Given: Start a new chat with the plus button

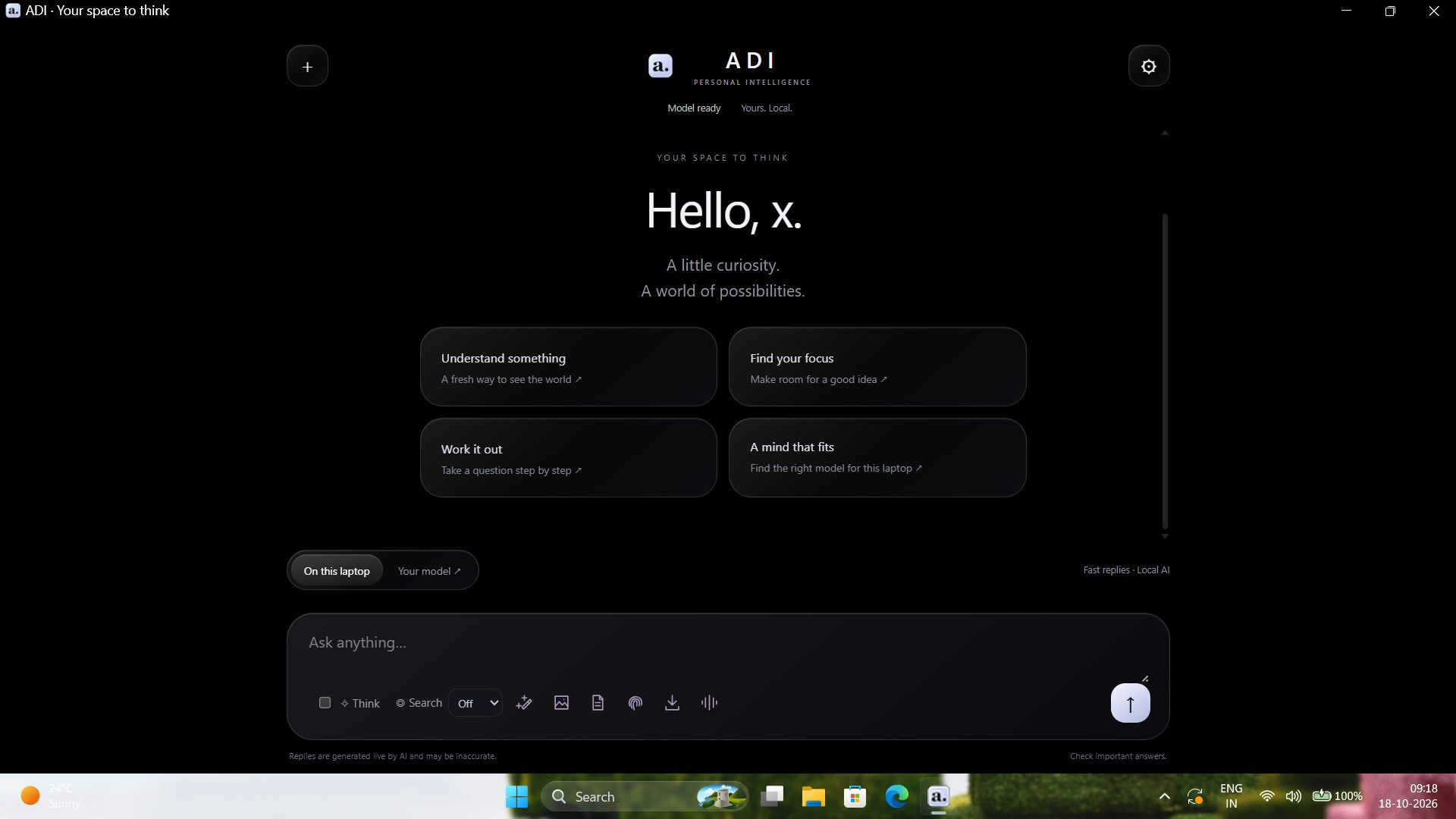Looking at the screenshot, I should click(x=307, y=66).
